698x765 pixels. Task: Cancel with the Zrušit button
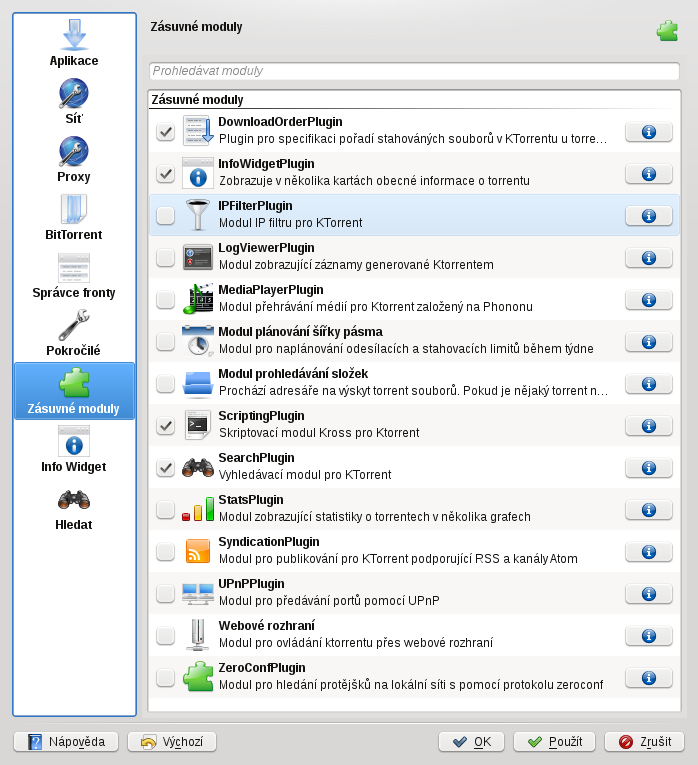[644, 742]
